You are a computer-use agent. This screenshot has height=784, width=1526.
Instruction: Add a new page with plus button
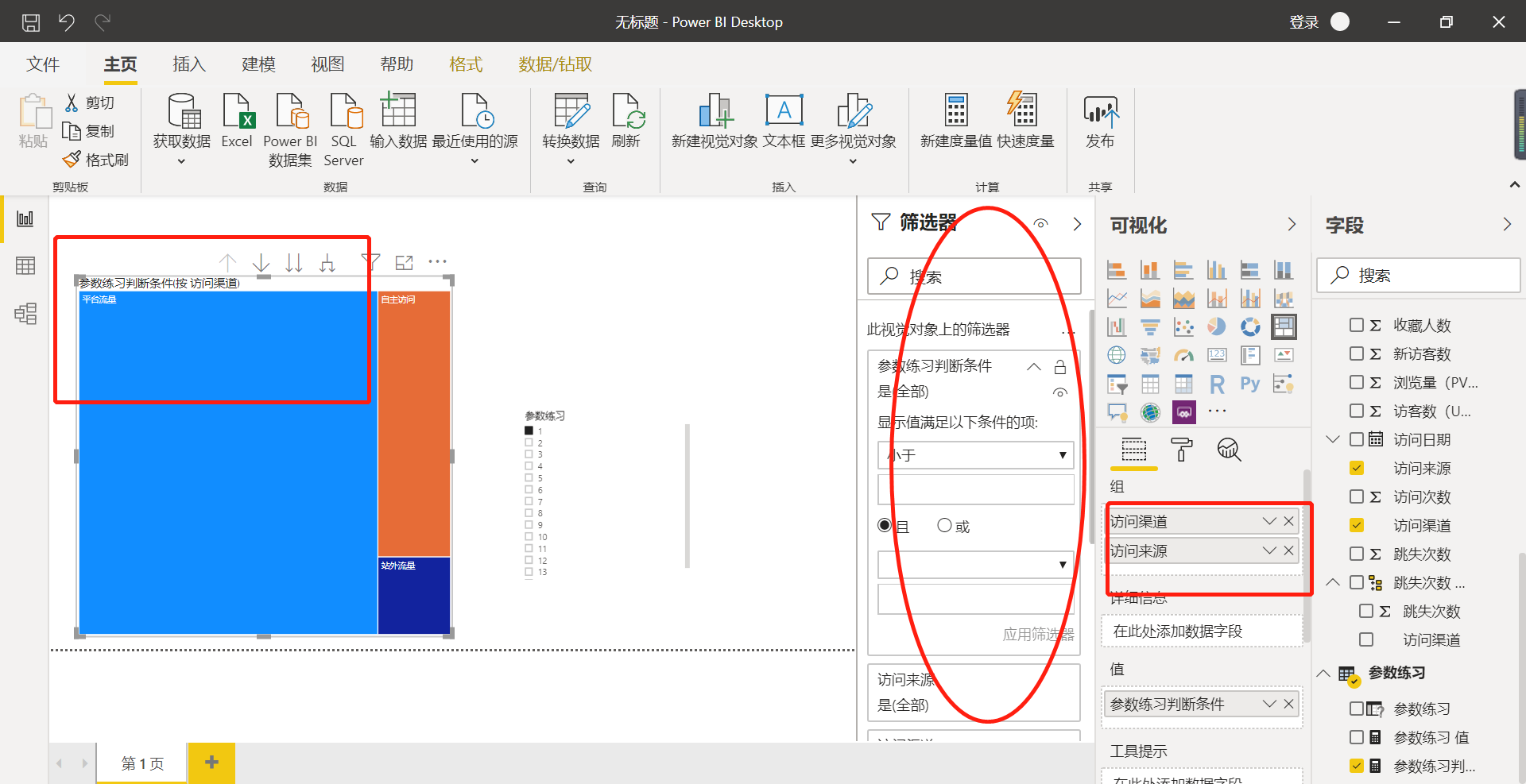point(211,763)
